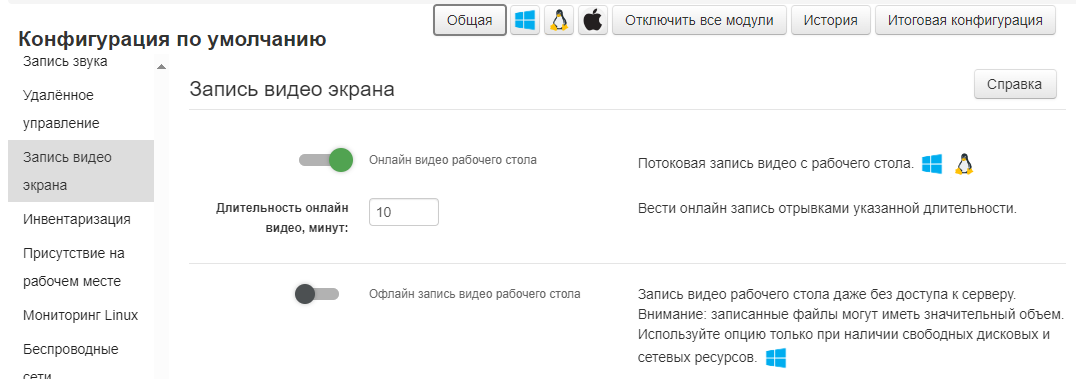
Task: Disable online desktop video toggle
Action: click(326, 160)
